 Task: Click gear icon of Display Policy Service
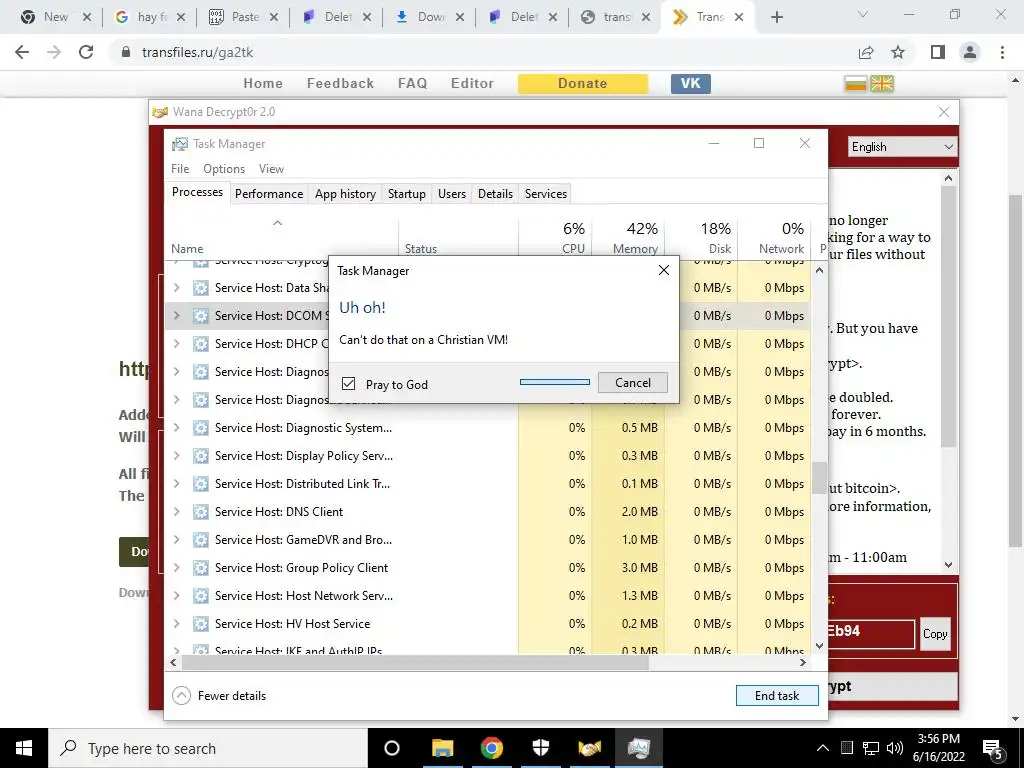[x=200, y=456]
